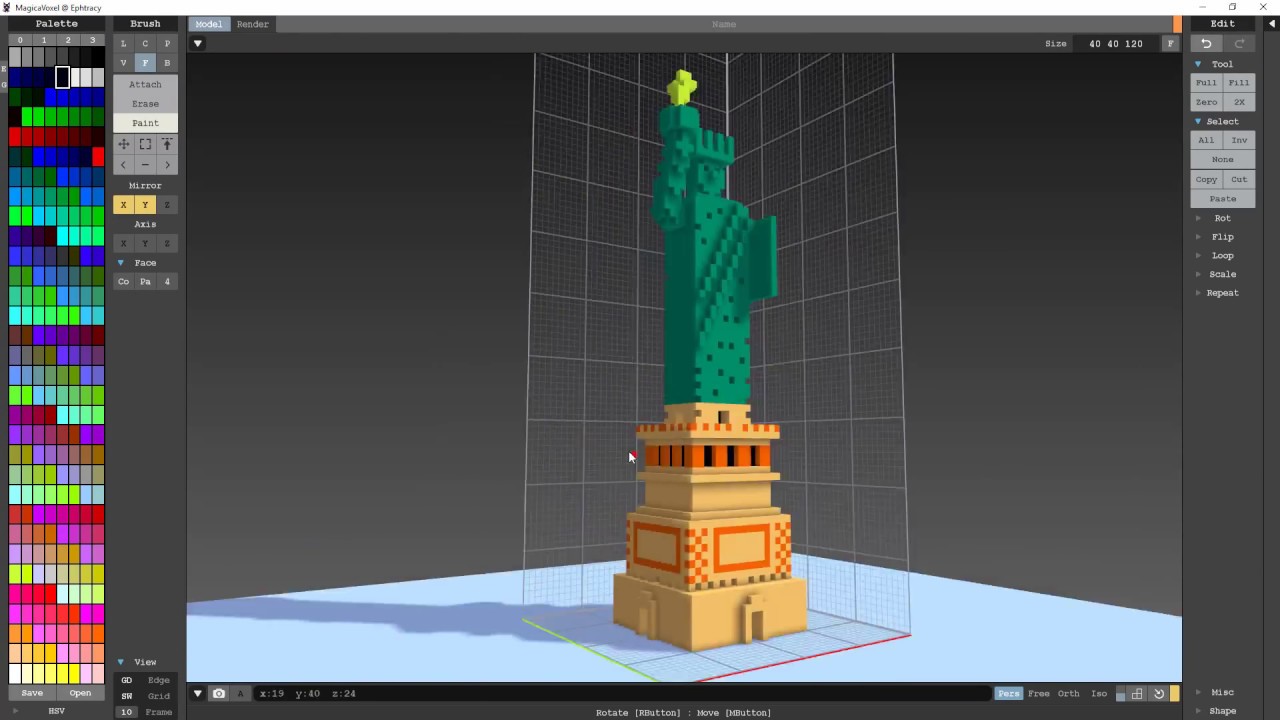Select the L line brush mode
The width and height of the screenshot is (1280, 720).
[x=123, y=43]
